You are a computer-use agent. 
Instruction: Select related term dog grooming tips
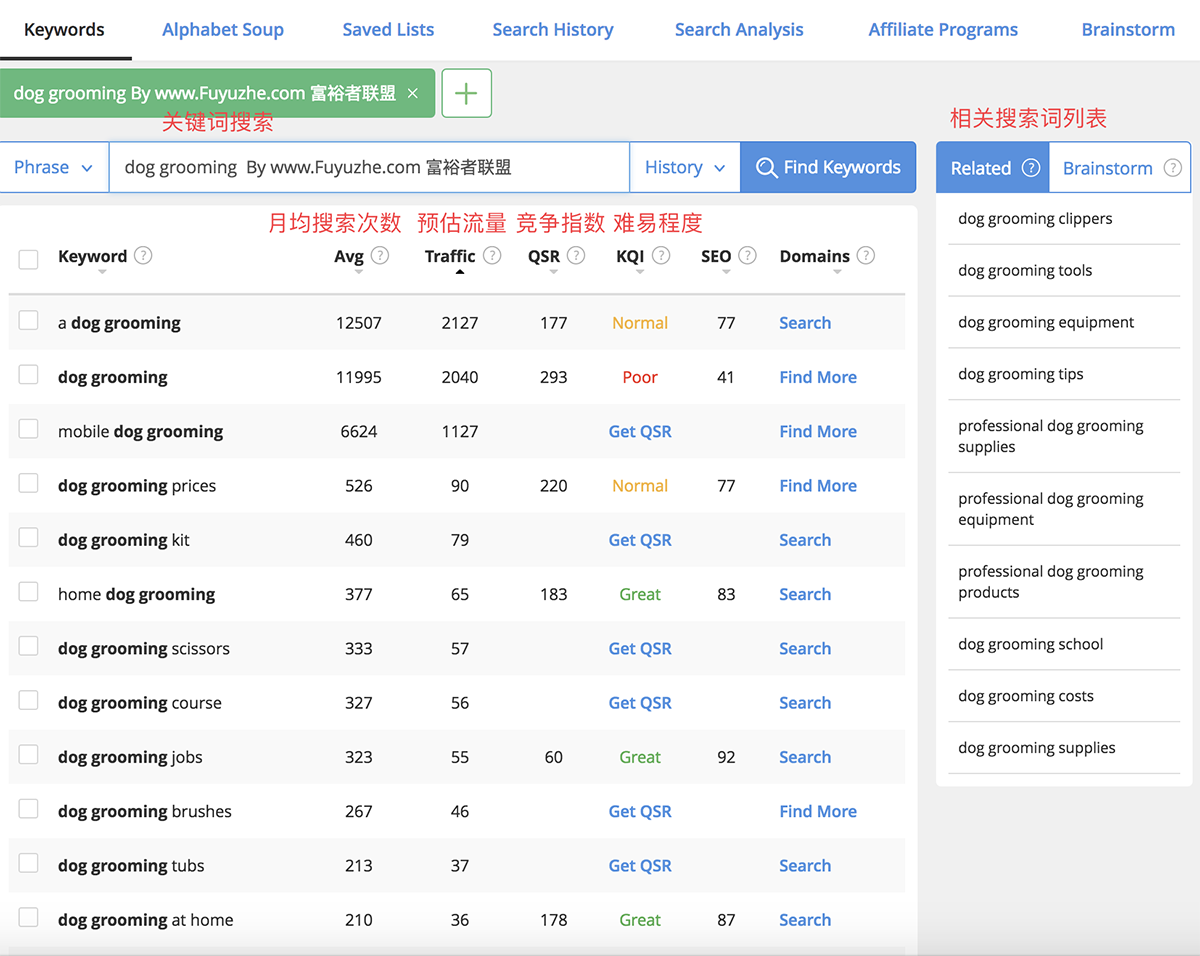click(1021, 375)
